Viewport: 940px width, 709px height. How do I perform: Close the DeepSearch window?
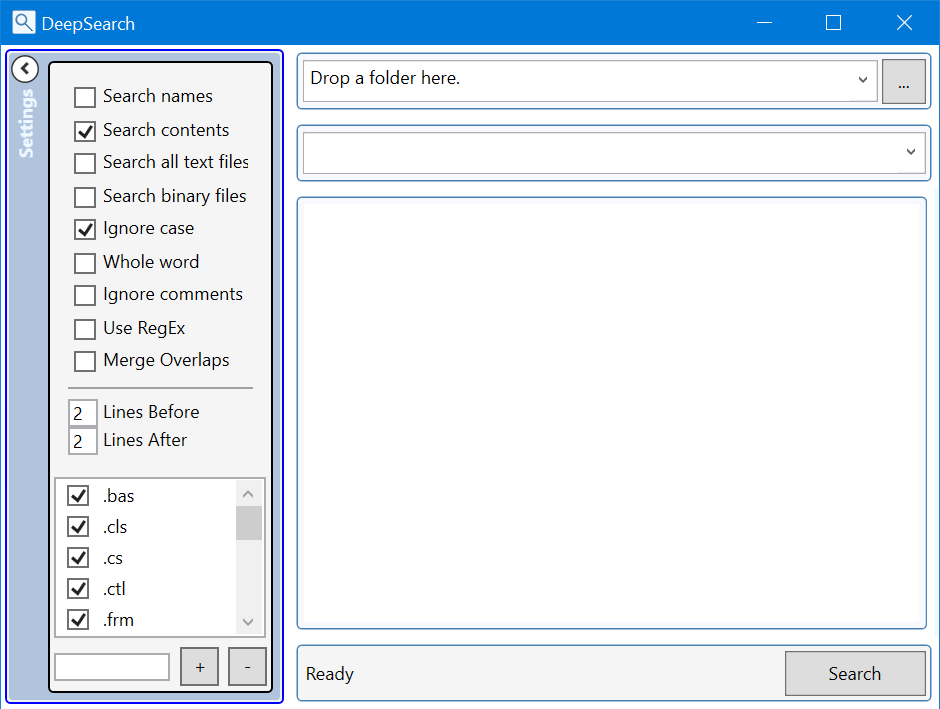(x=904, y=23)
